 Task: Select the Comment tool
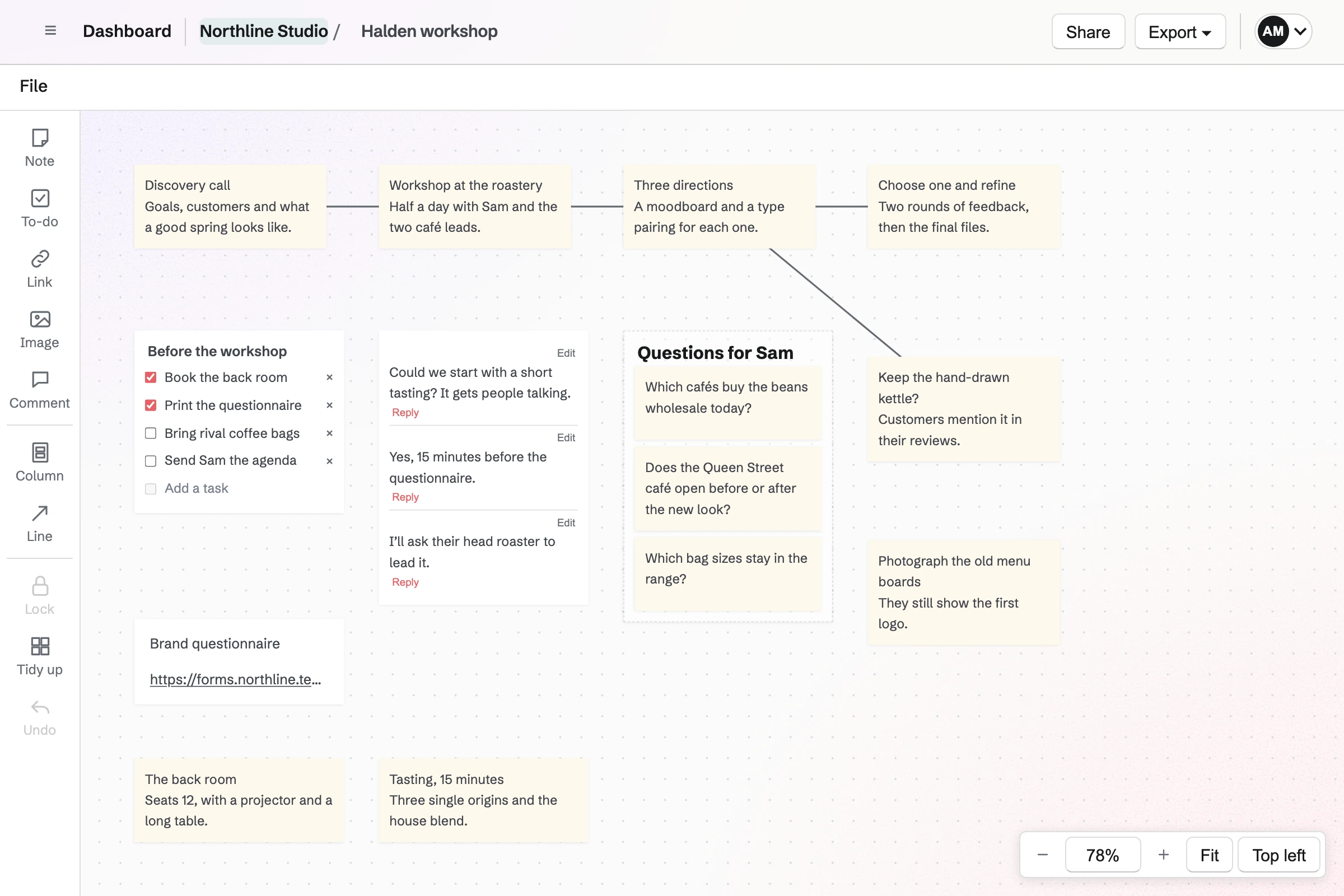click(x=39, y=390)
